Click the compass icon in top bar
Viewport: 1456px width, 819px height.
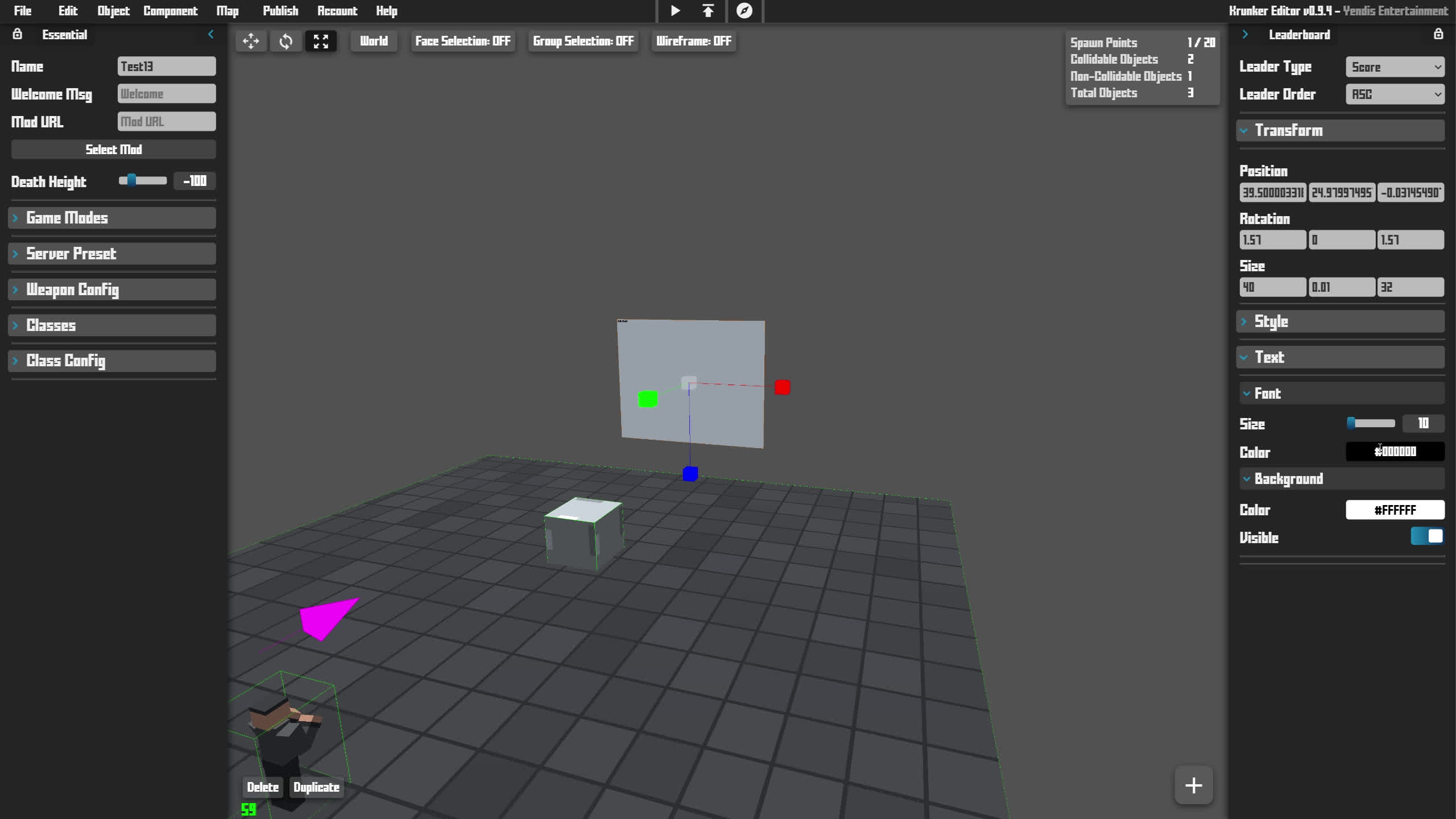pos(744,11)
